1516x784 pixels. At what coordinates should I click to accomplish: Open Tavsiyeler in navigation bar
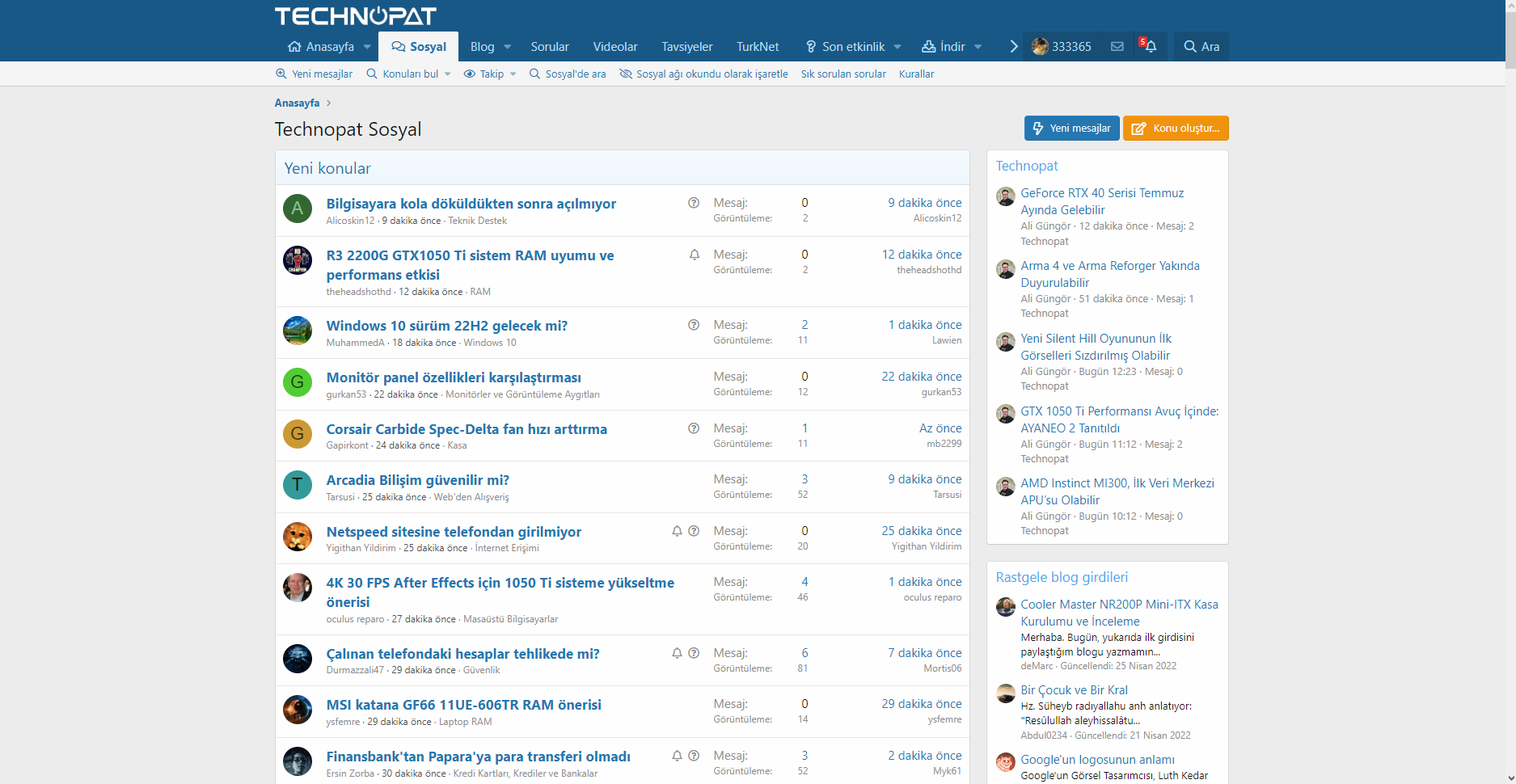pos(687,47)
